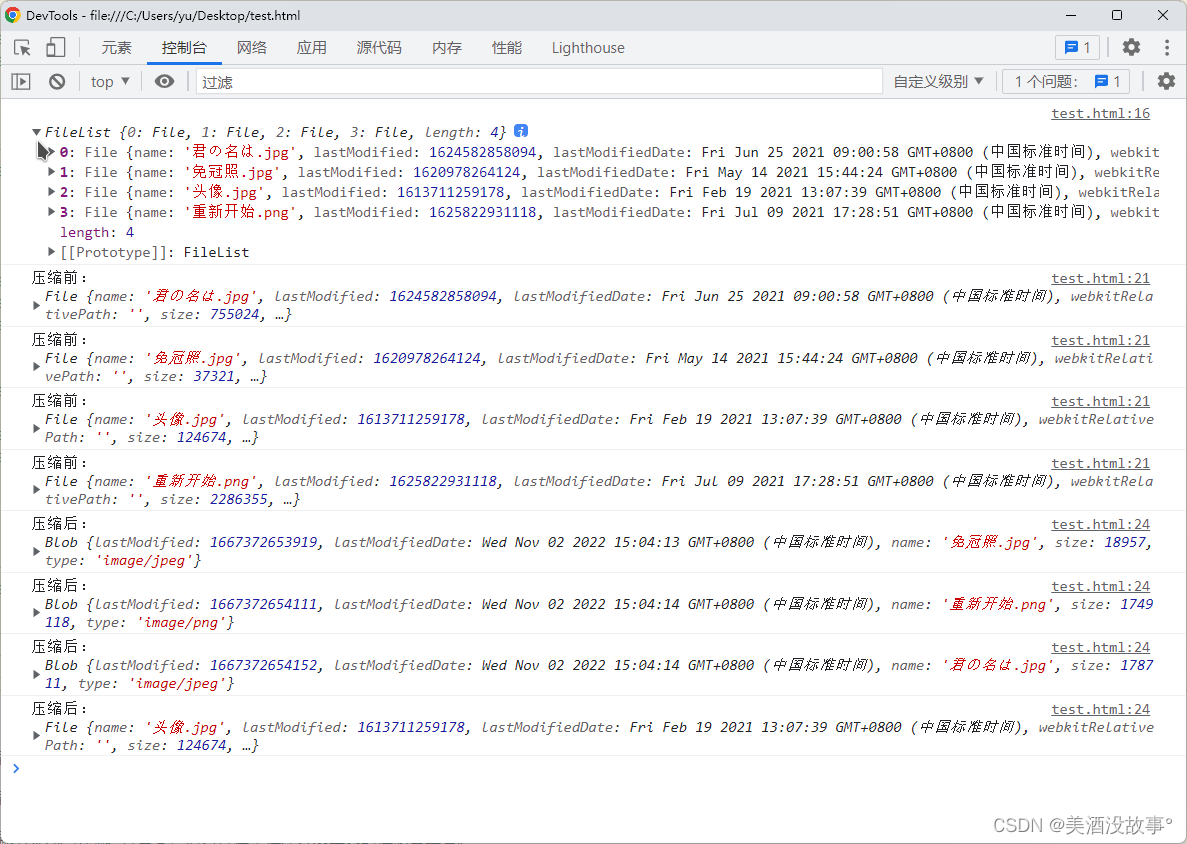
Task: Expand FileList entry 2 头像.jpg
Action: click(51, 192)
